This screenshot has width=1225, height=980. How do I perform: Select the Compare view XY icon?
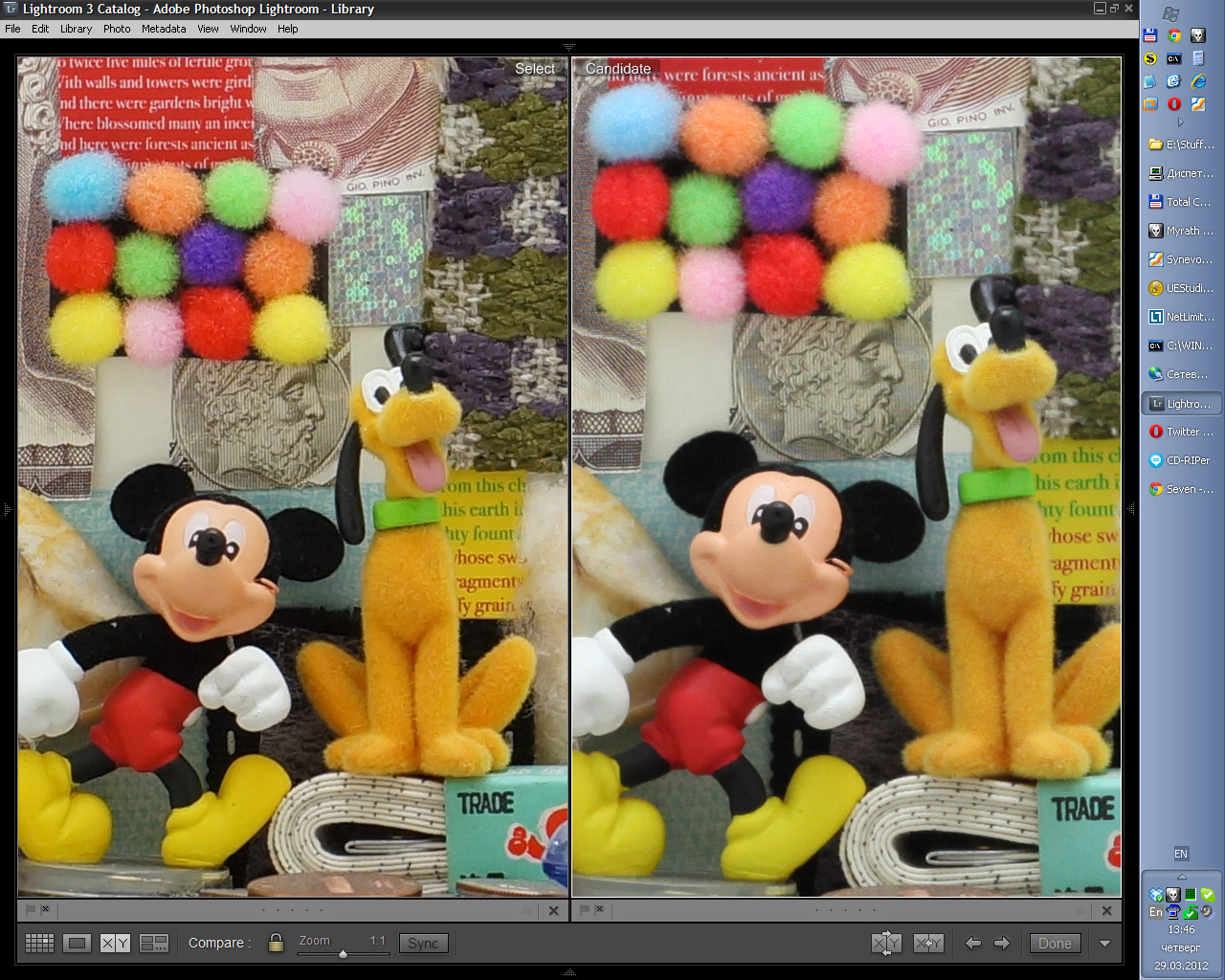pos(115,943)
